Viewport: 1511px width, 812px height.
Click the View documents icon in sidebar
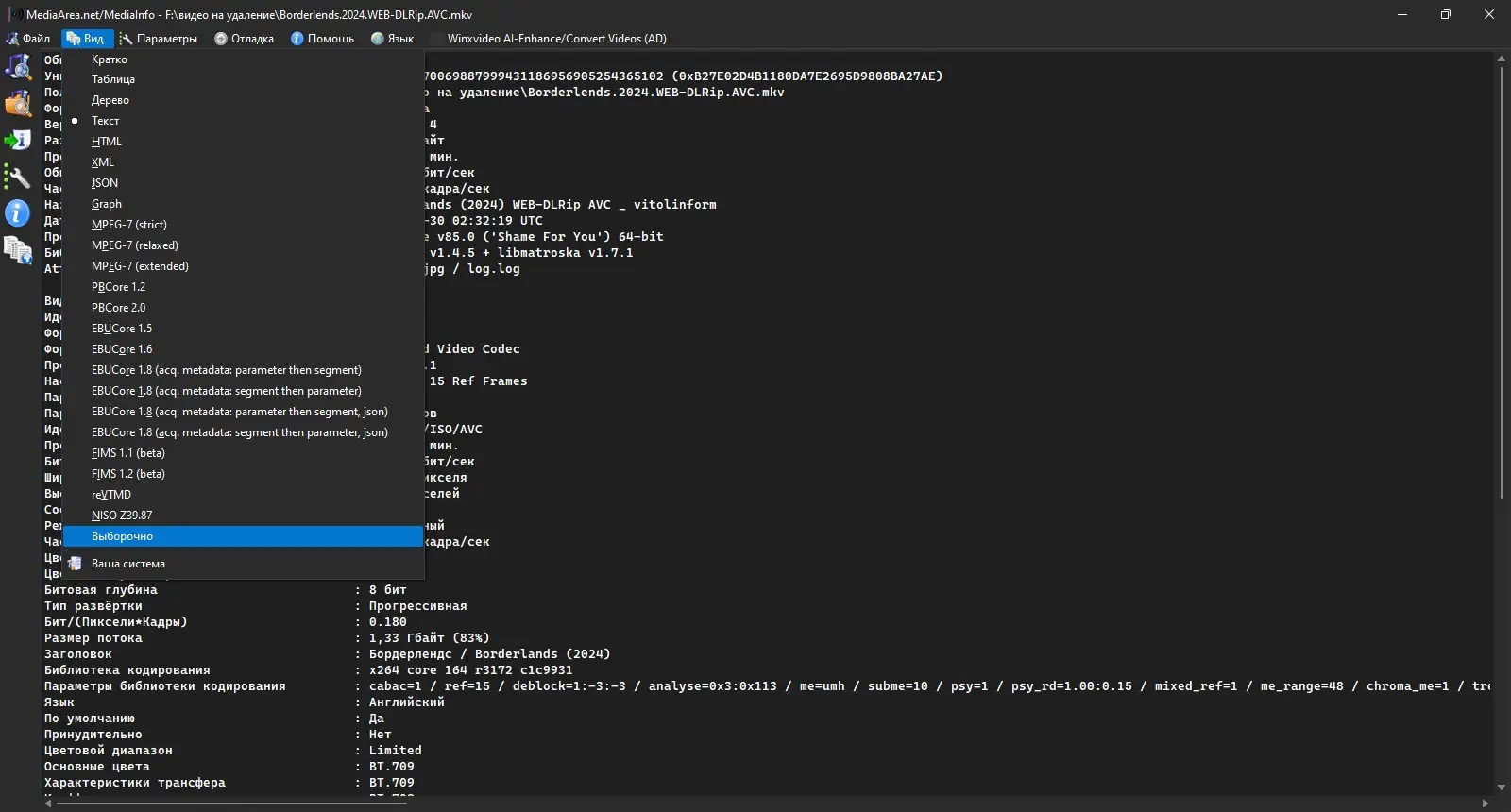18,250
